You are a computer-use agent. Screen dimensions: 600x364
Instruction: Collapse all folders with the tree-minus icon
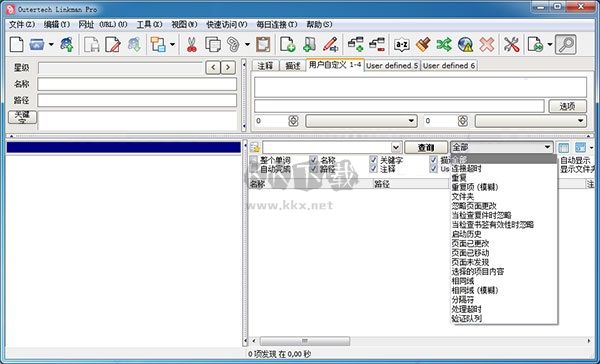pos(377,44)
